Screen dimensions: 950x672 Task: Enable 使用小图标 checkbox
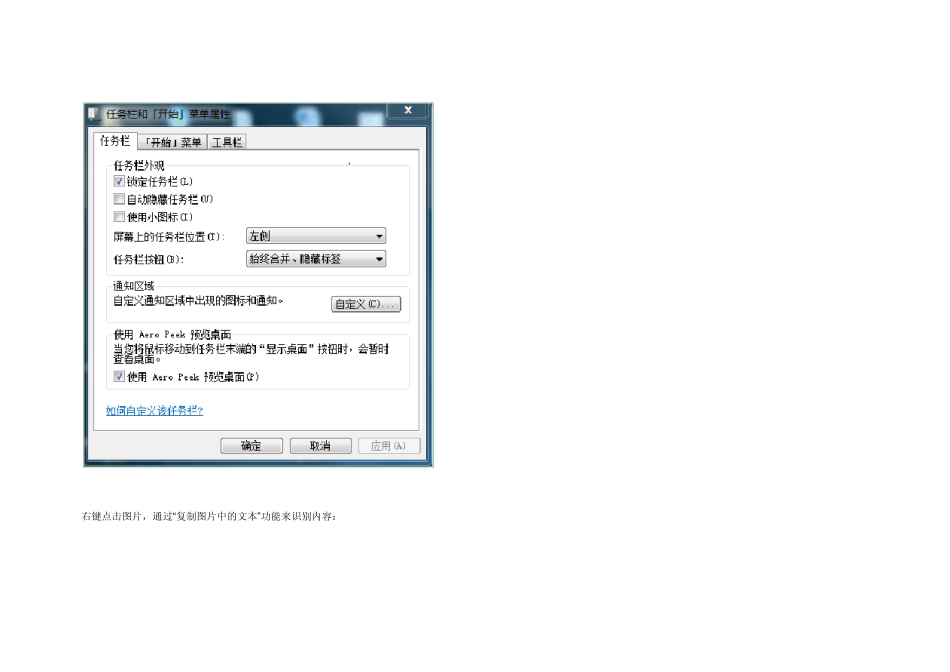(x=119, y=217)
